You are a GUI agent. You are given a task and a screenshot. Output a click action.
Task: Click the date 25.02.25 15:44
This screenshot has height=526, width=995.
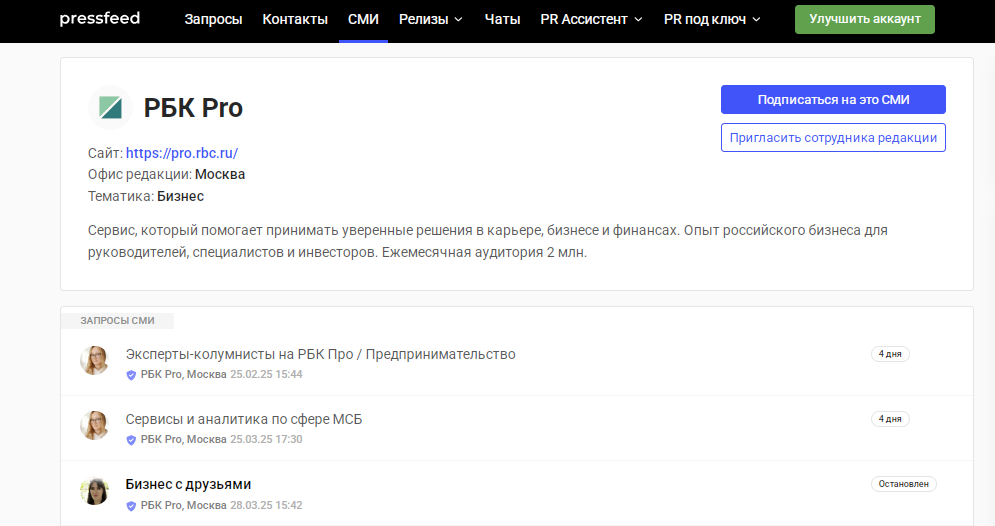[x=266, y=375]
